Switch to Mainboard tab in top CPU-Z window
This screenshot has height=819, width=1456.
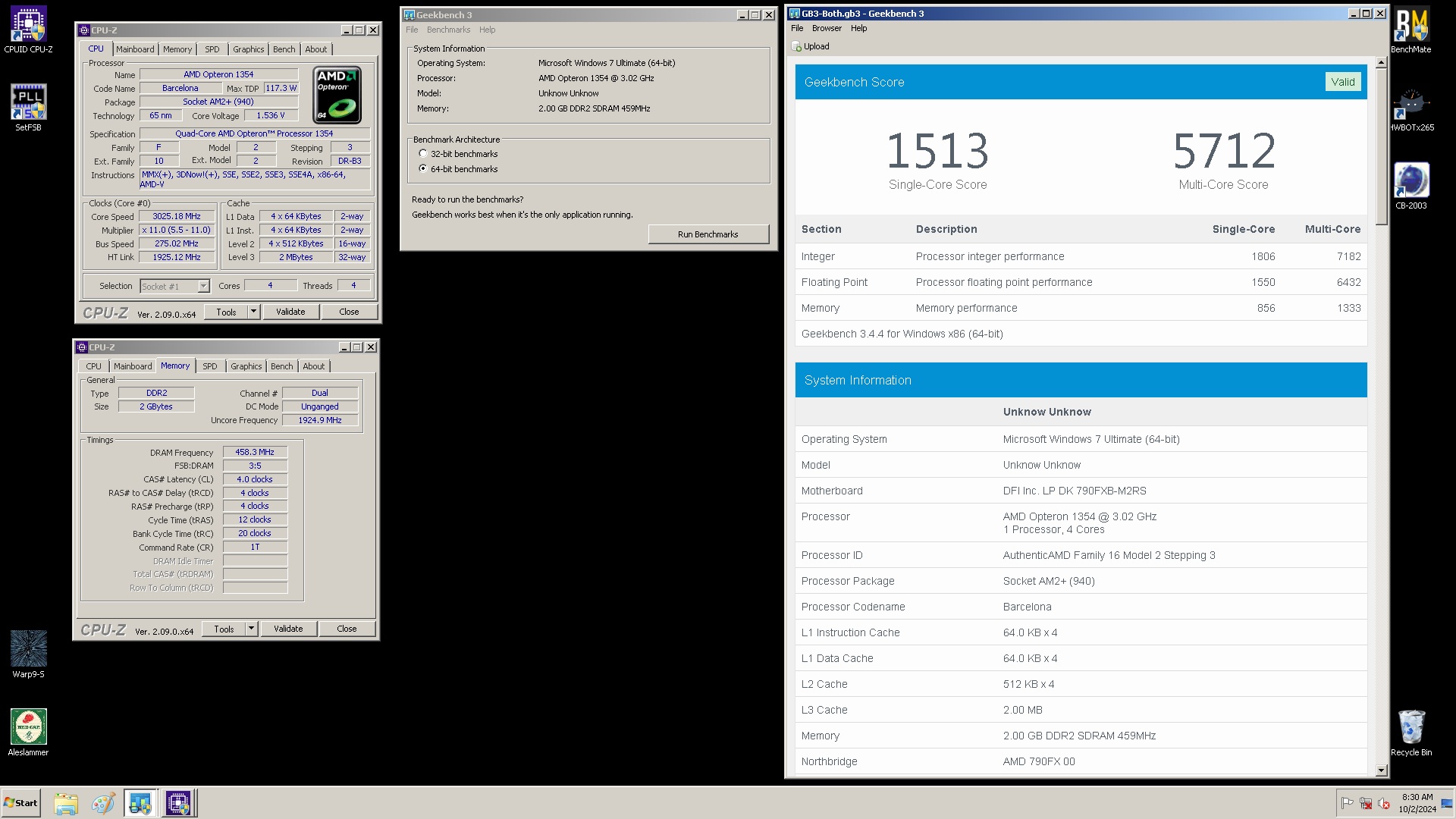click(135, 49)
